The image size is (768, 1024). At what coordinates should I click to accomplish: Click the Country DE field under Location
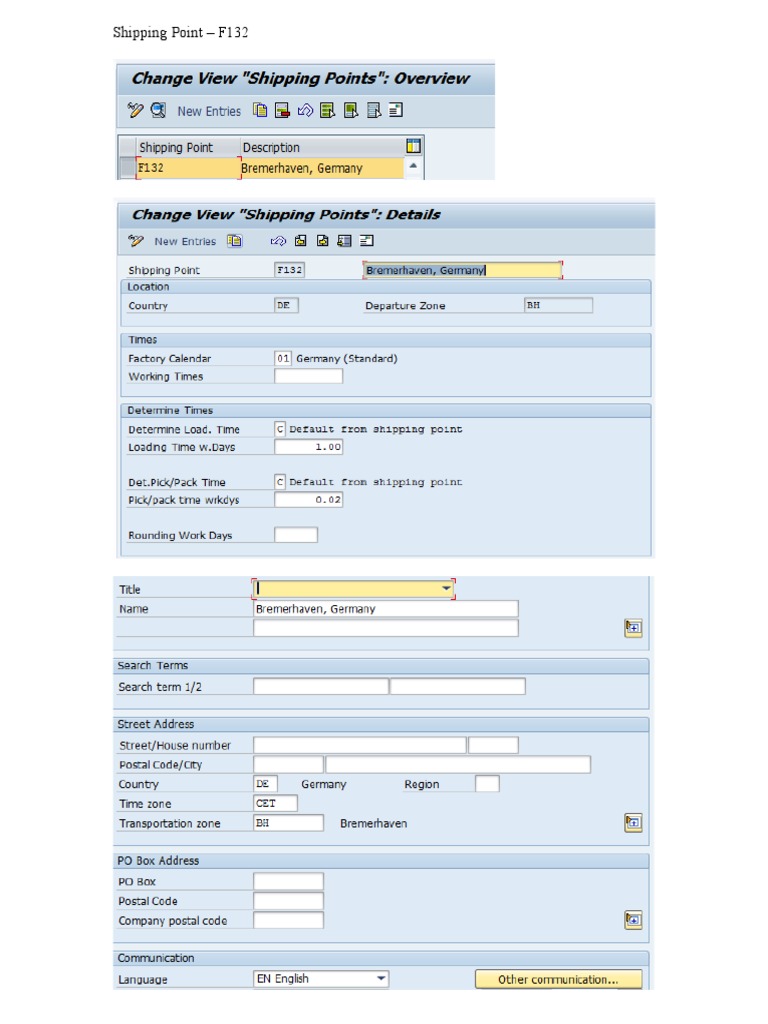[x=286, y=305]
